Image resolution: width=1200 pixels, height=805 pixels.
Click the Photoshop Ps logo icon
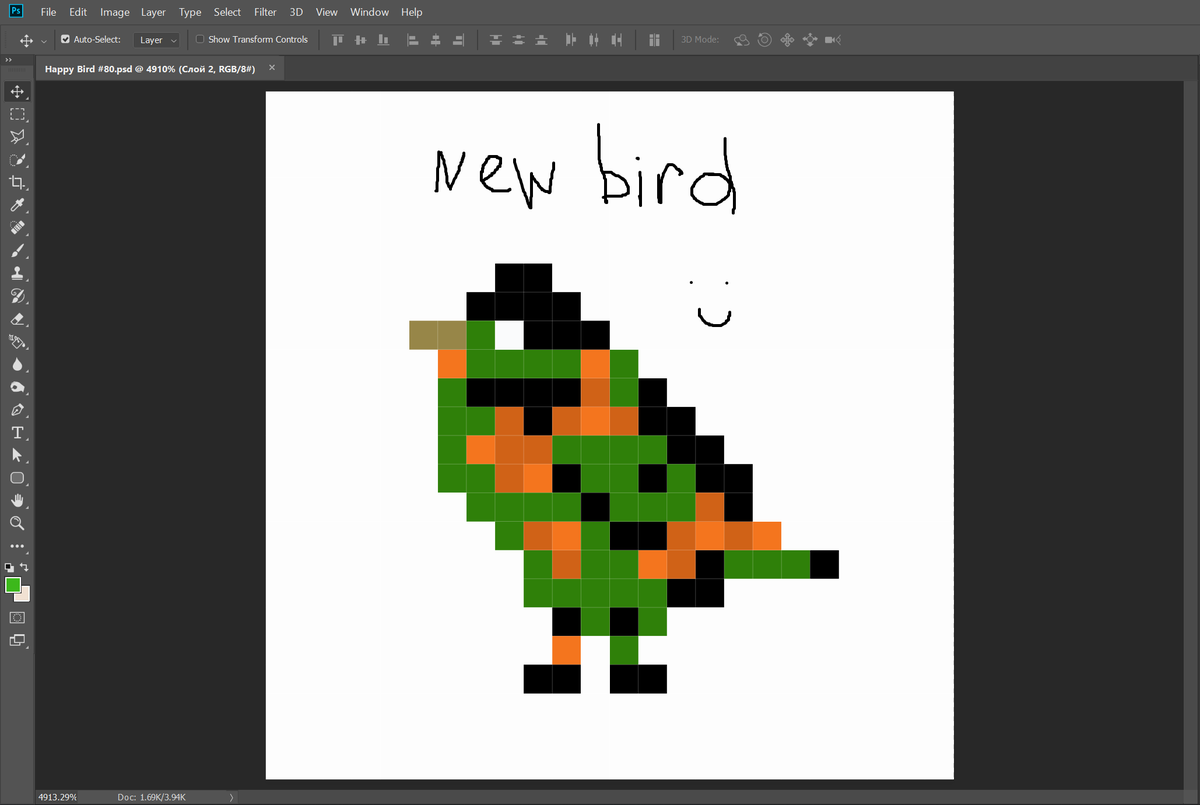16,12
